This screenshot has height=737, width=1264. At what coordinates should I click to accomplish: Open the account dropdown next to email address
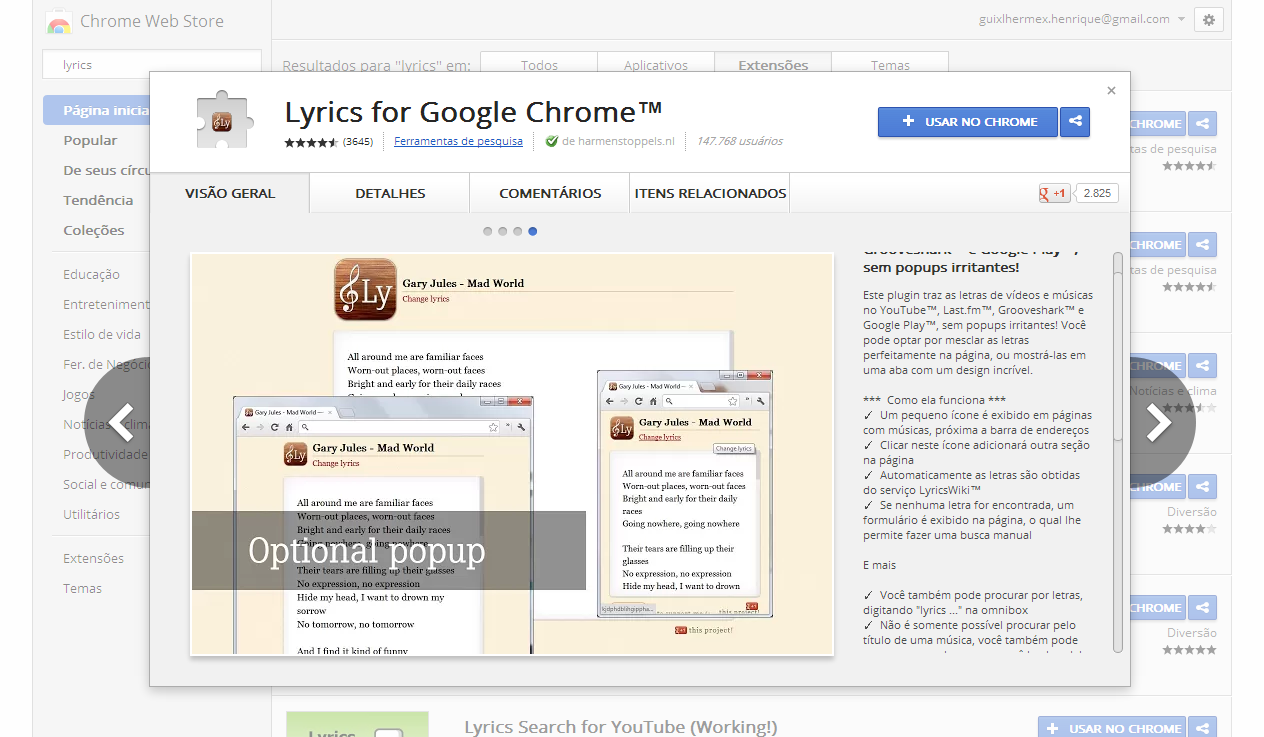click(x=1181, y=19)
